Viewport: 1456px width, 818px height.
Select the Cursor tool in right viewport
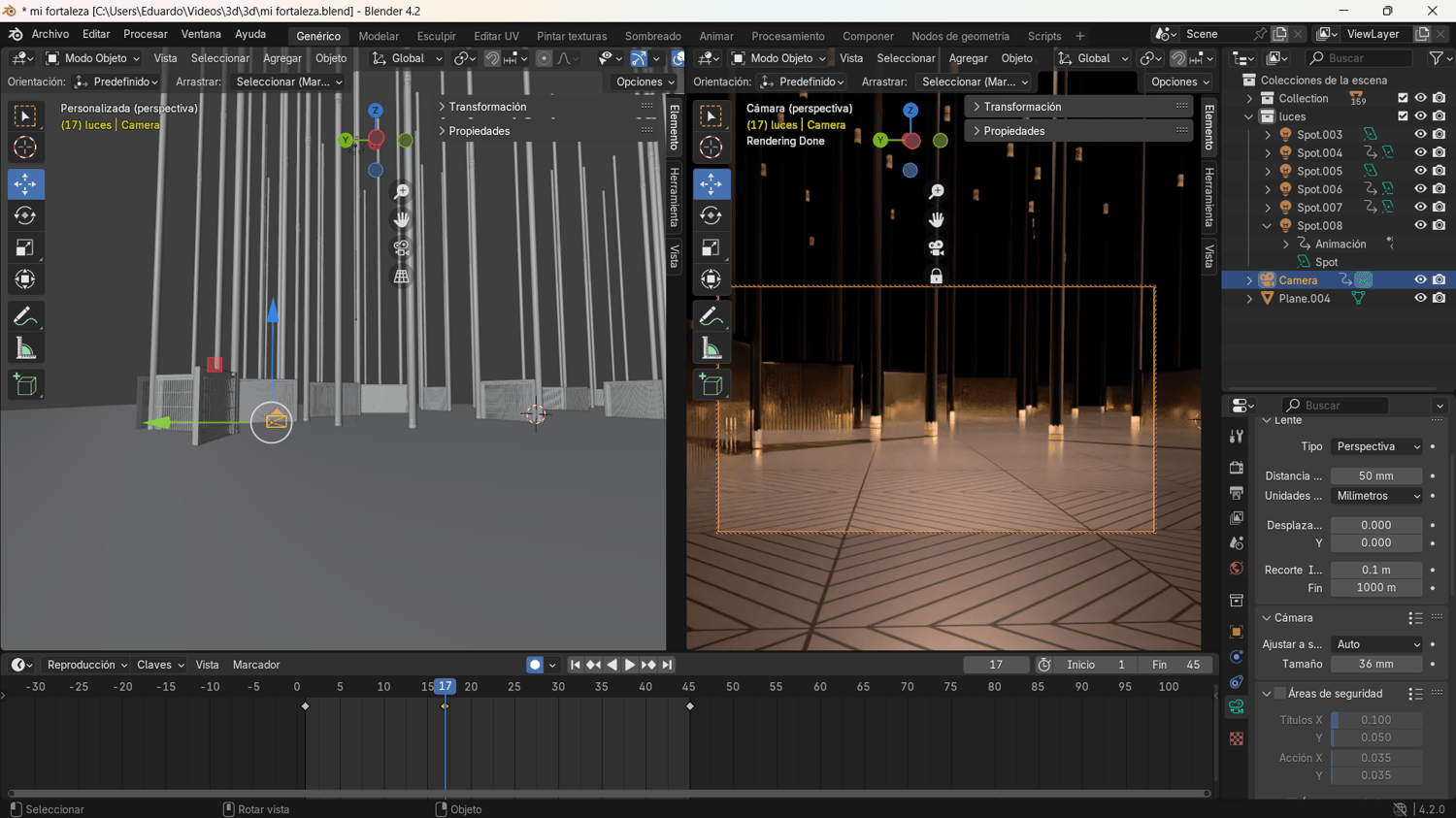click(711, 147)
